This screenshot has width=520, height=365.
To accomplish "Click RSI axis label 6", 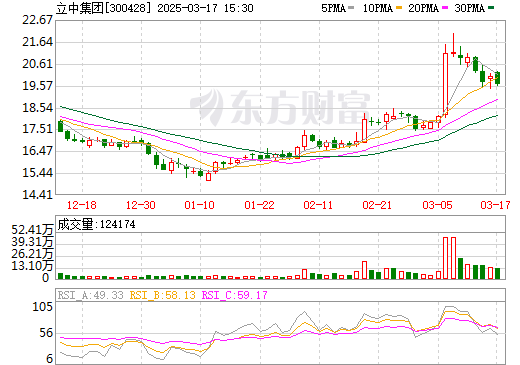I will point(50,359).
